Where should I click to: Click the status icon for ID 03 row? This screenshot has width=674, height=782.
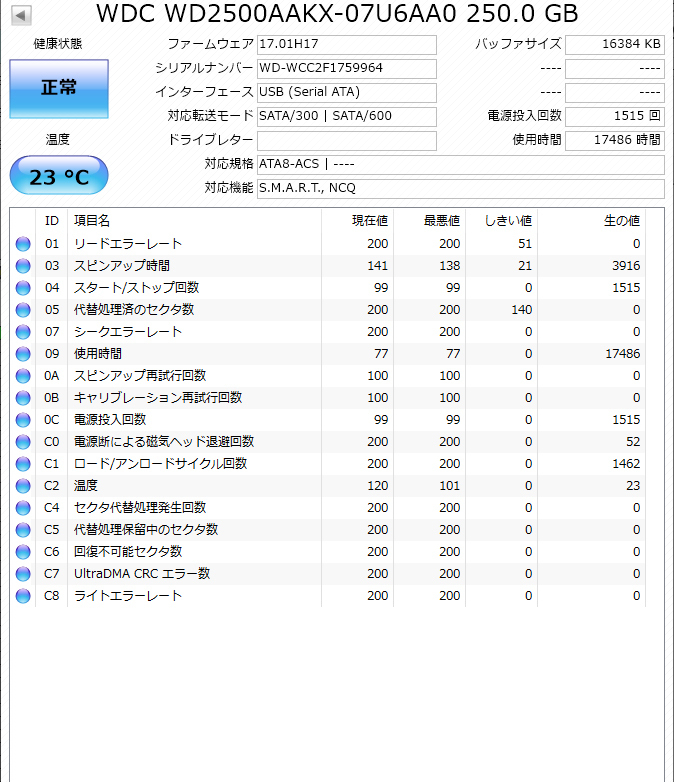pyautogui.click(x=23, y=266)
